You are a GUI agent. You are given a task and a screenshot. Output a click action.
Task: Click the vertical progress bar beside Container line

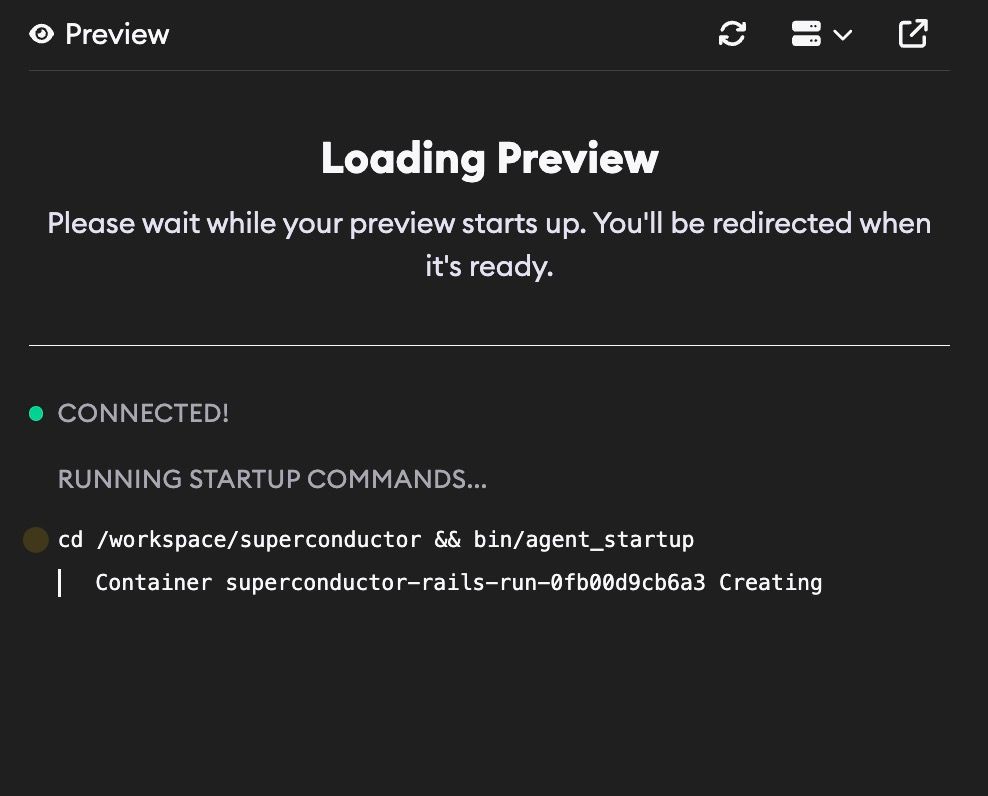click(61, 582)
